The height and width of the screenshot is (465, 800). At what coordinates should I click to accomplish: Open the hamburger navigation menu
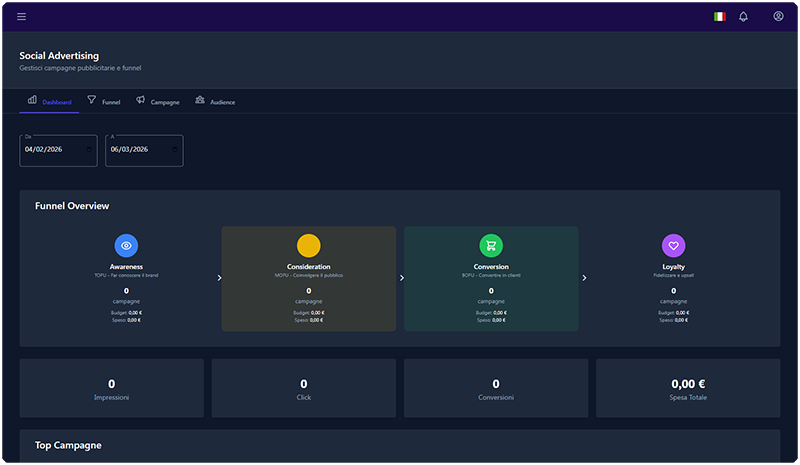tap(22, 16)
